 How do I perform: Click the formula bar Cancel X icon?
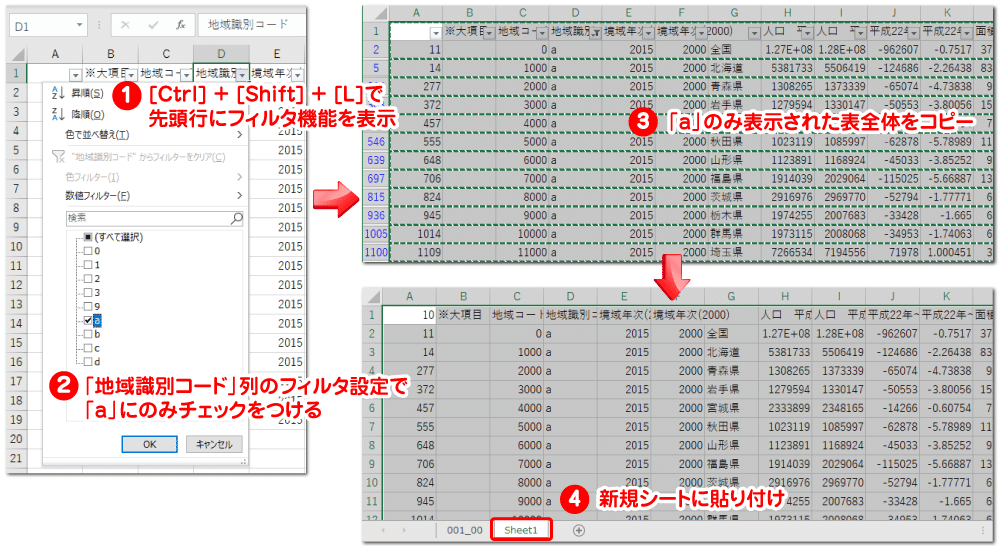pyautogui.click(x=125, y=25)
